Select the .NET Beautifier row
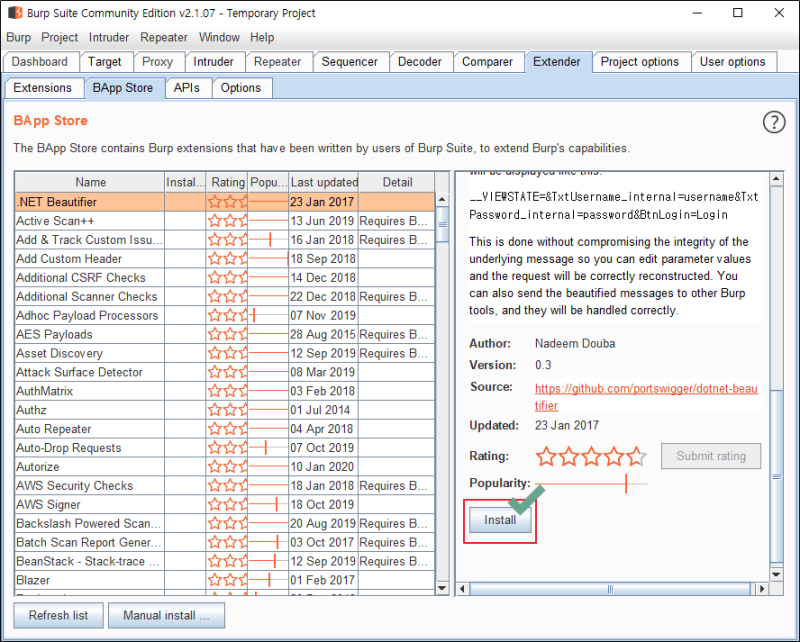Image resolution: width=800 pixels, height=642 pixels. pyautogui.click(x=224, y=202)
